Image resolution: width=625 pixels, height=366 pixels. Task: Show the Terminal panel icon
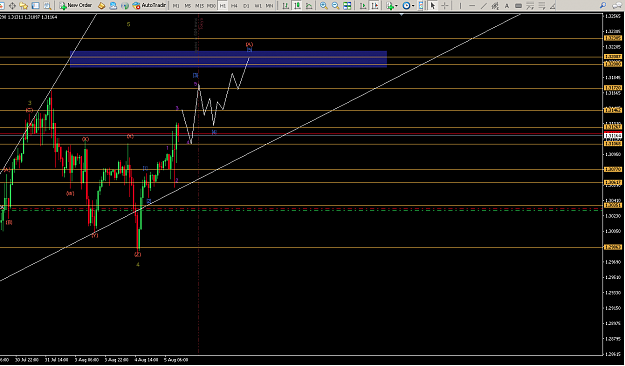[36, 6]
